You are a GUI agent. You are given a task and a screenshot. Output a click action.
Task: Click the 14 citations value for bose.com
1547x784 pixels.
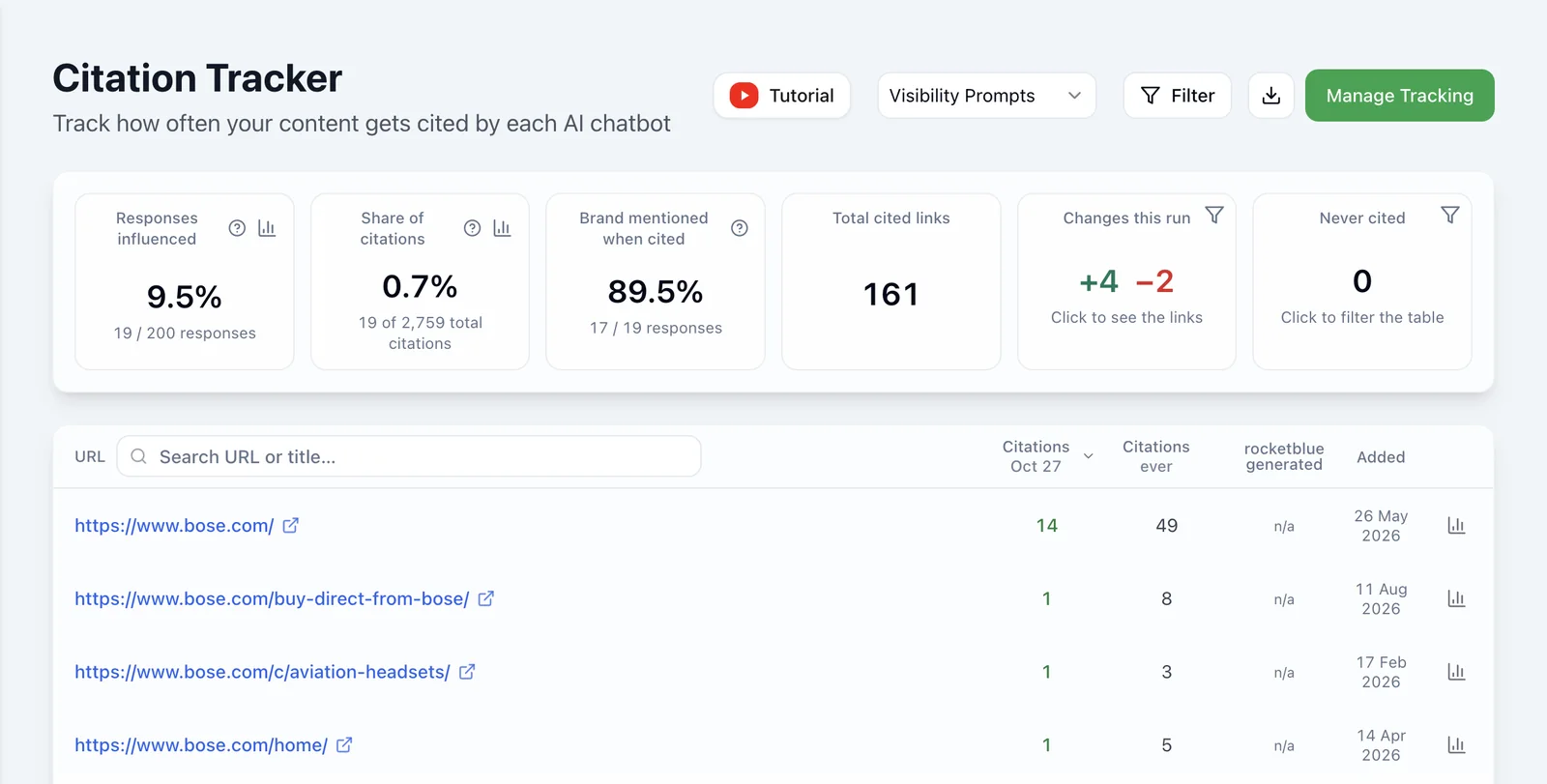1046,526
